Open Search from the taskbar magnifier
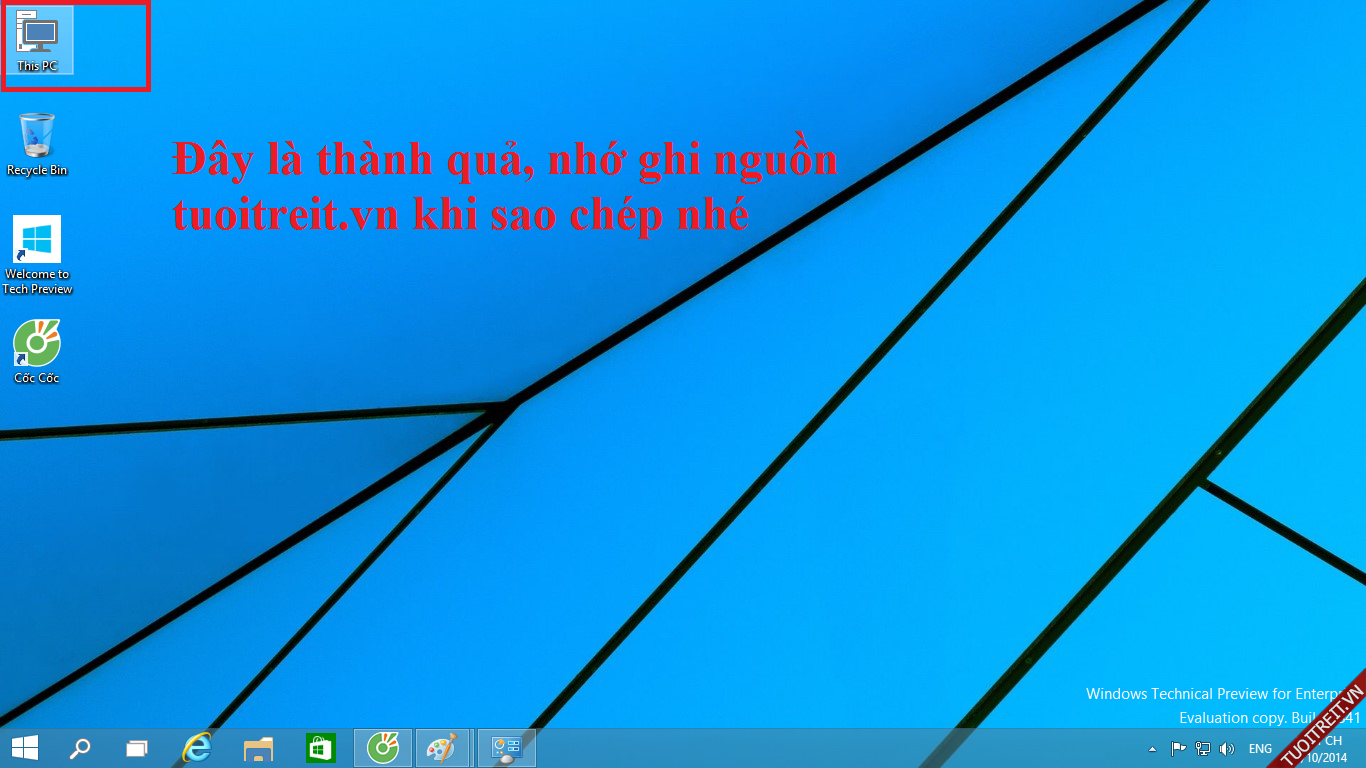 point(79,748)
